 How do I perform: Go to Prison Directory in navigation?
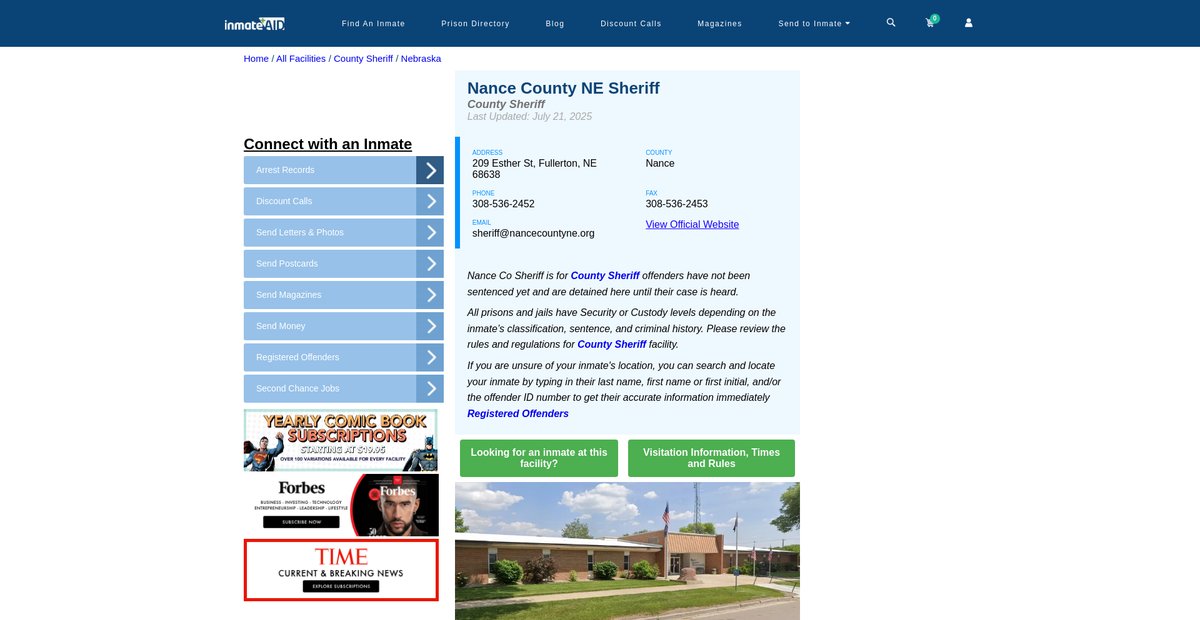point(475,23)
